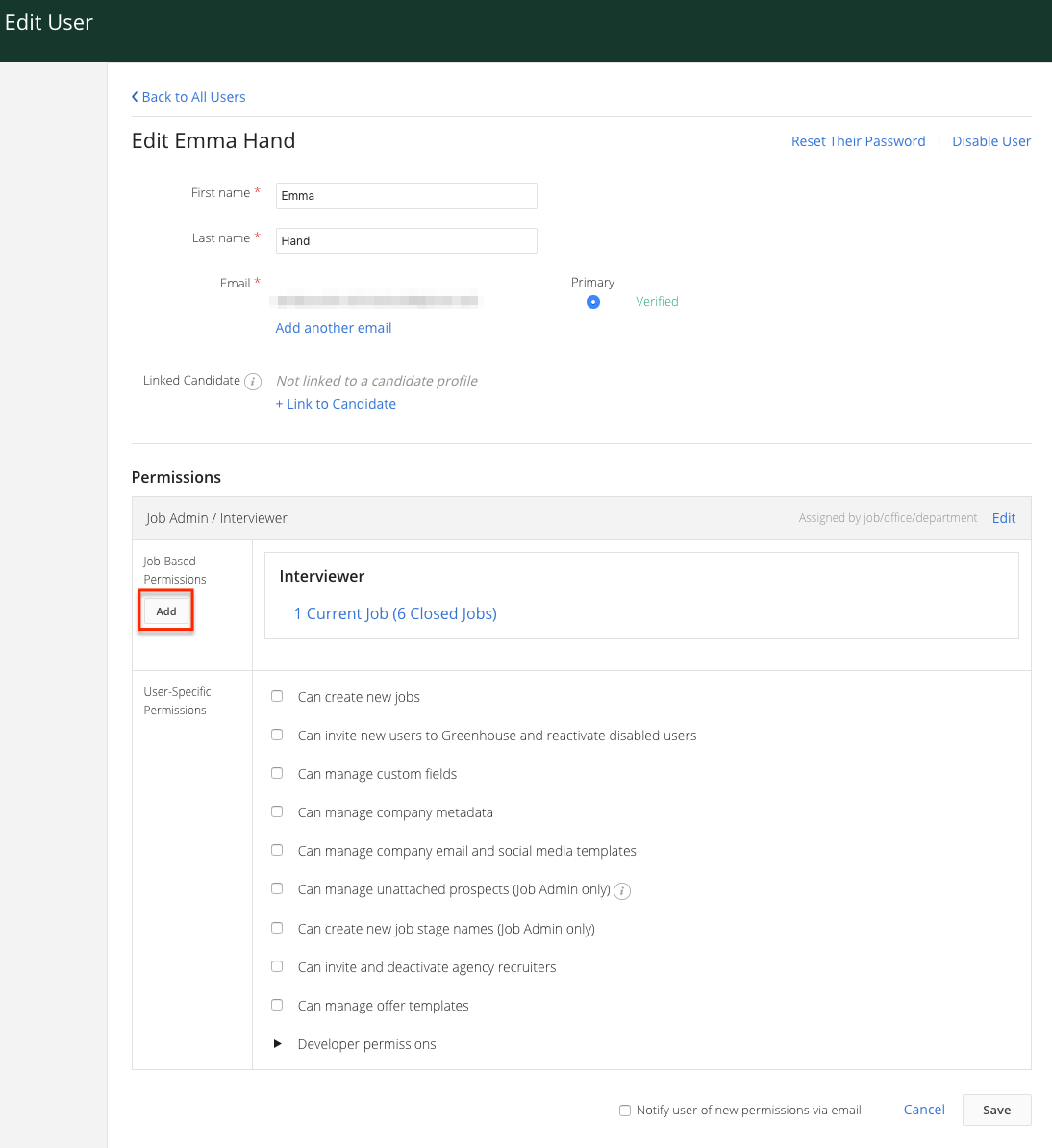Click Add another email
The image size is (1052, 1148).
coord(333,328)
